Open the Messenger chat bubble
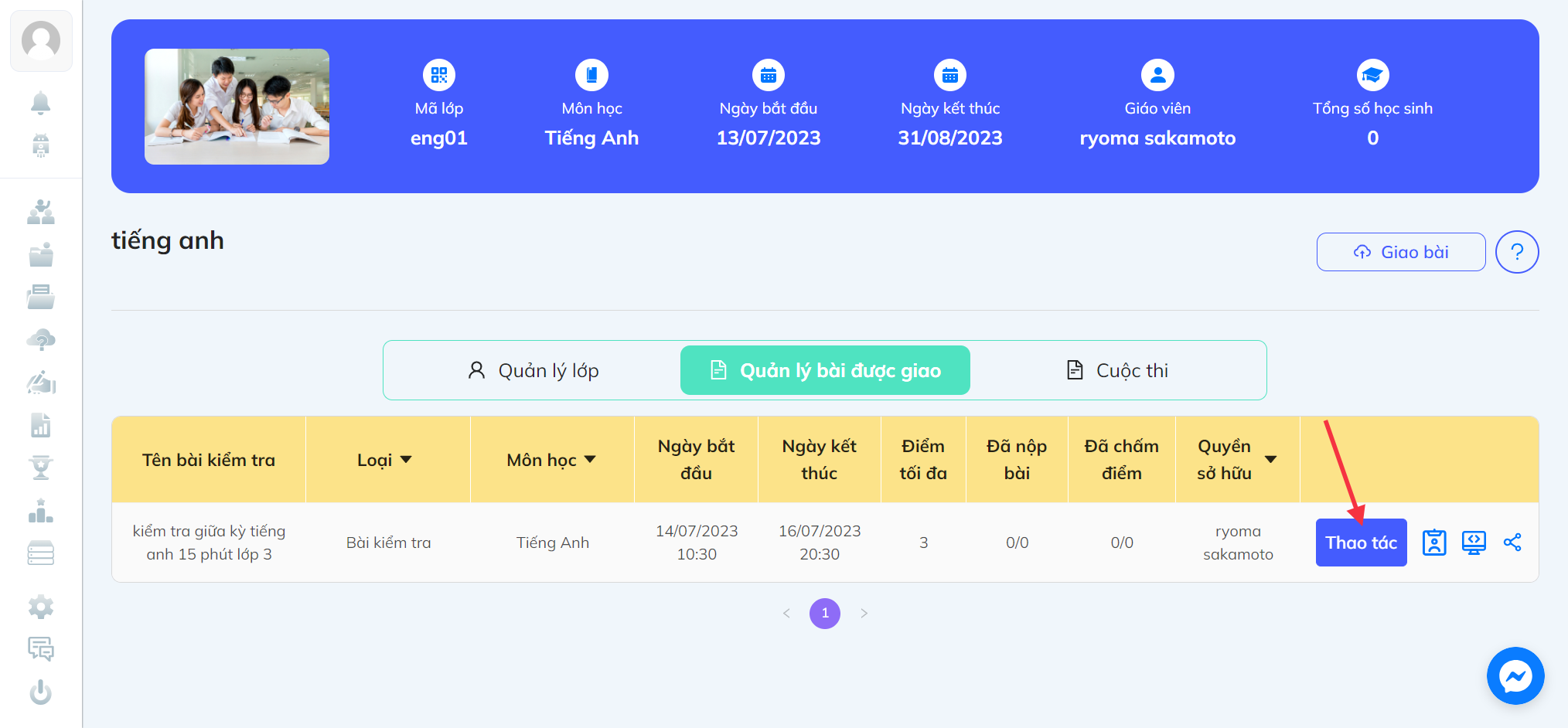Viewport: 1568px width, 728px height. 1515,676
